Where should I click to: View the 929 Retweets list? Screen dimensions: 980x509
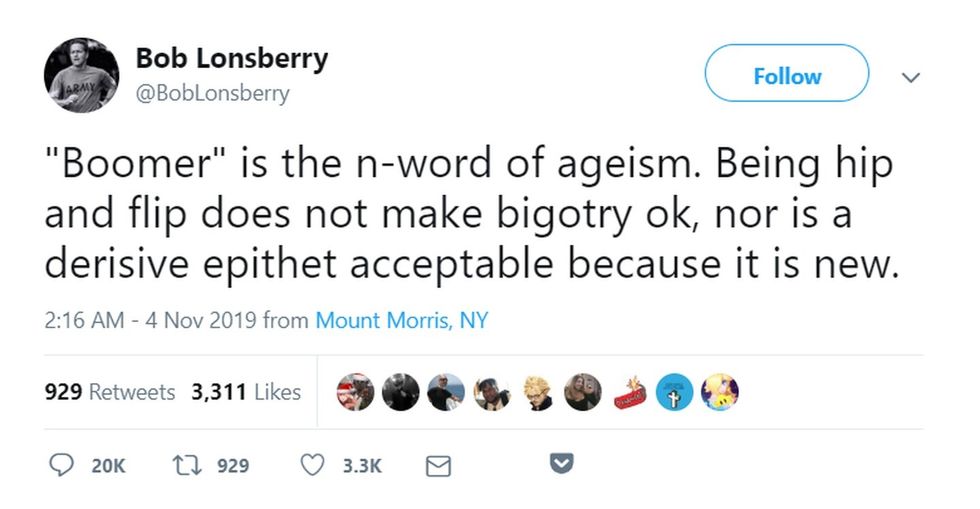click(x=110, y=392)
